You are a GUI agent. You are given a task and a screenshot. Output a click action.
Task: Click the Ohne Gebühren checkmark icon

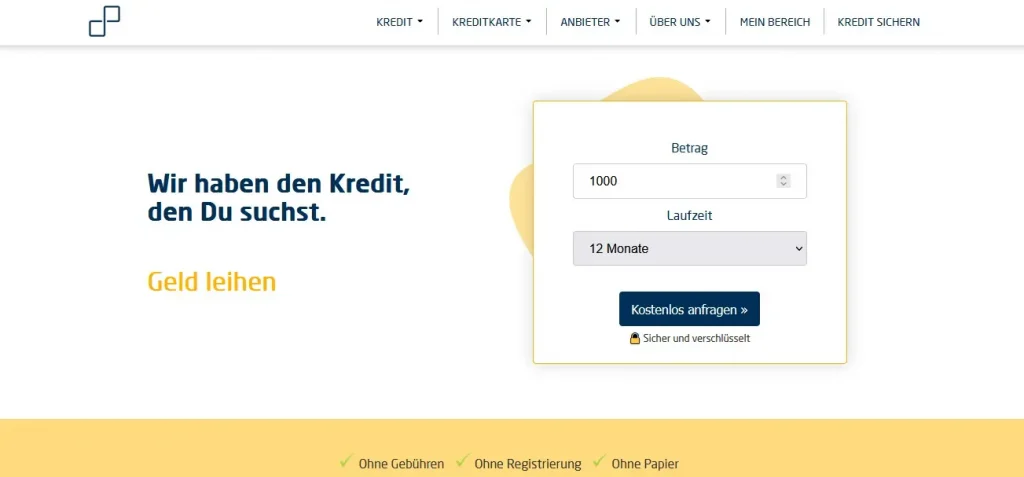(x=346, y=462)
